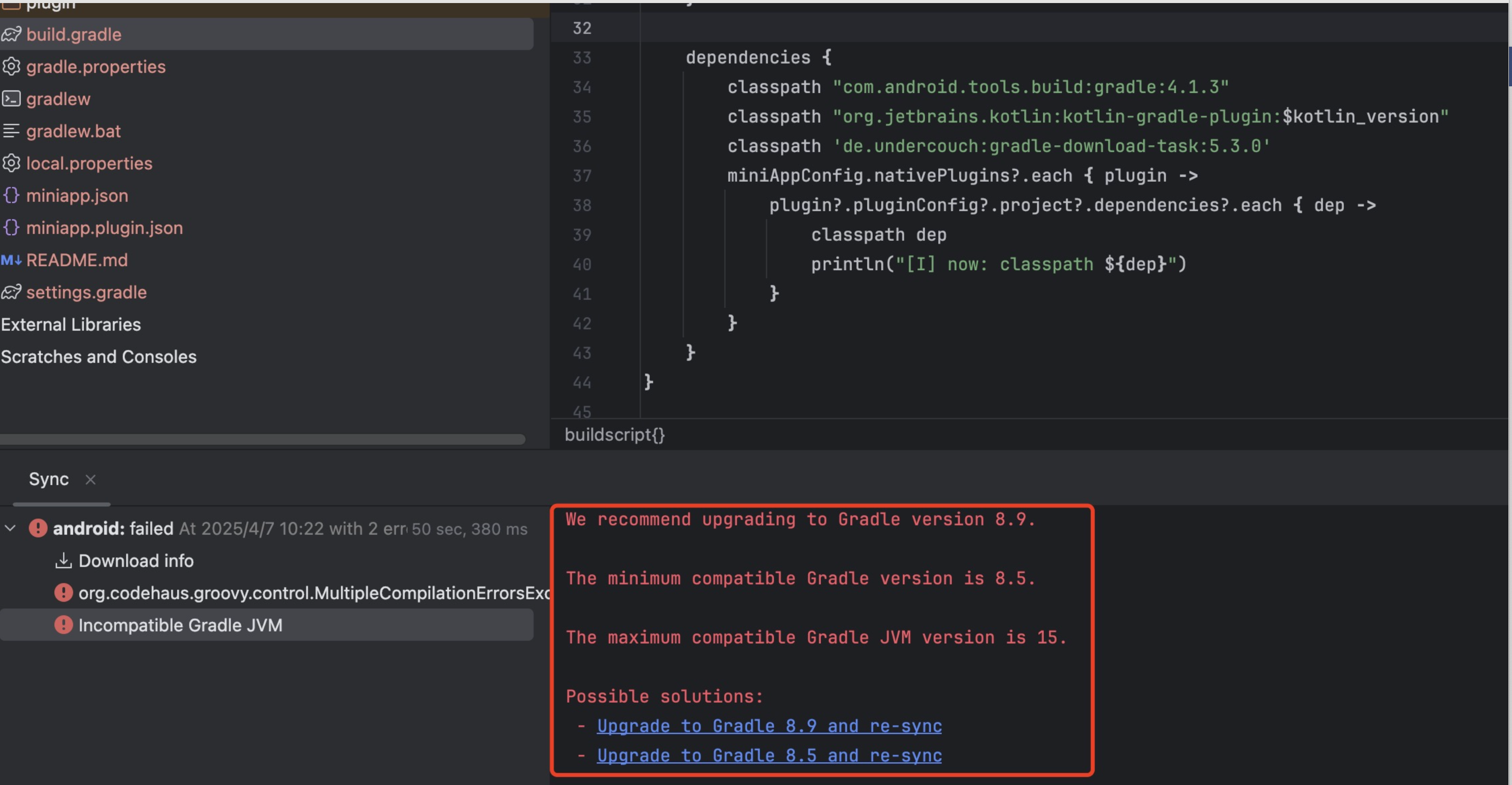This screenshot has width=1512, height=785.
Task: Select the Sync tab
Action: (x=49, y=479)
